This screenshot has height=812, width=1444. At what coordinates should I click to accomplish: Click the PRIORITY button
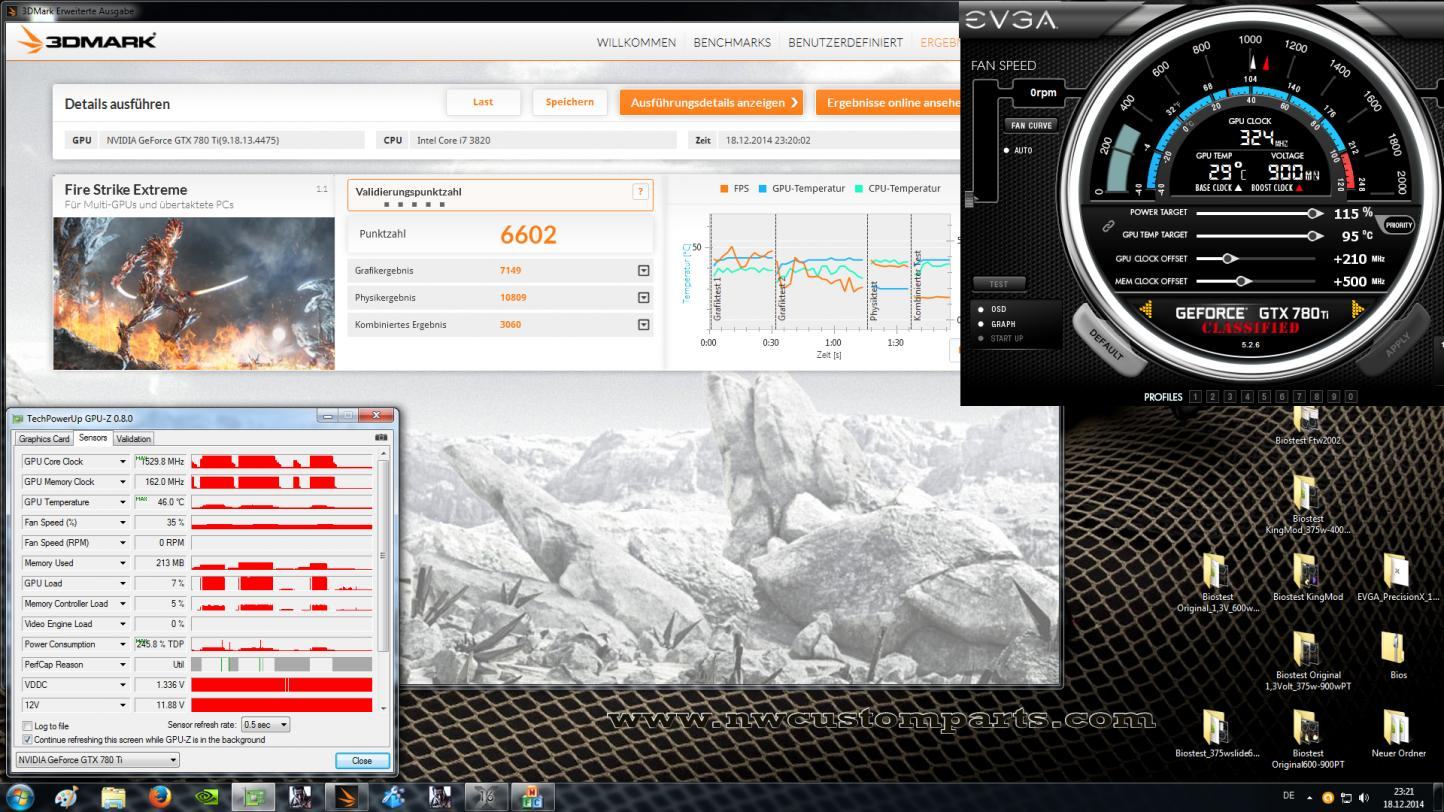[x=1399, y=225]
